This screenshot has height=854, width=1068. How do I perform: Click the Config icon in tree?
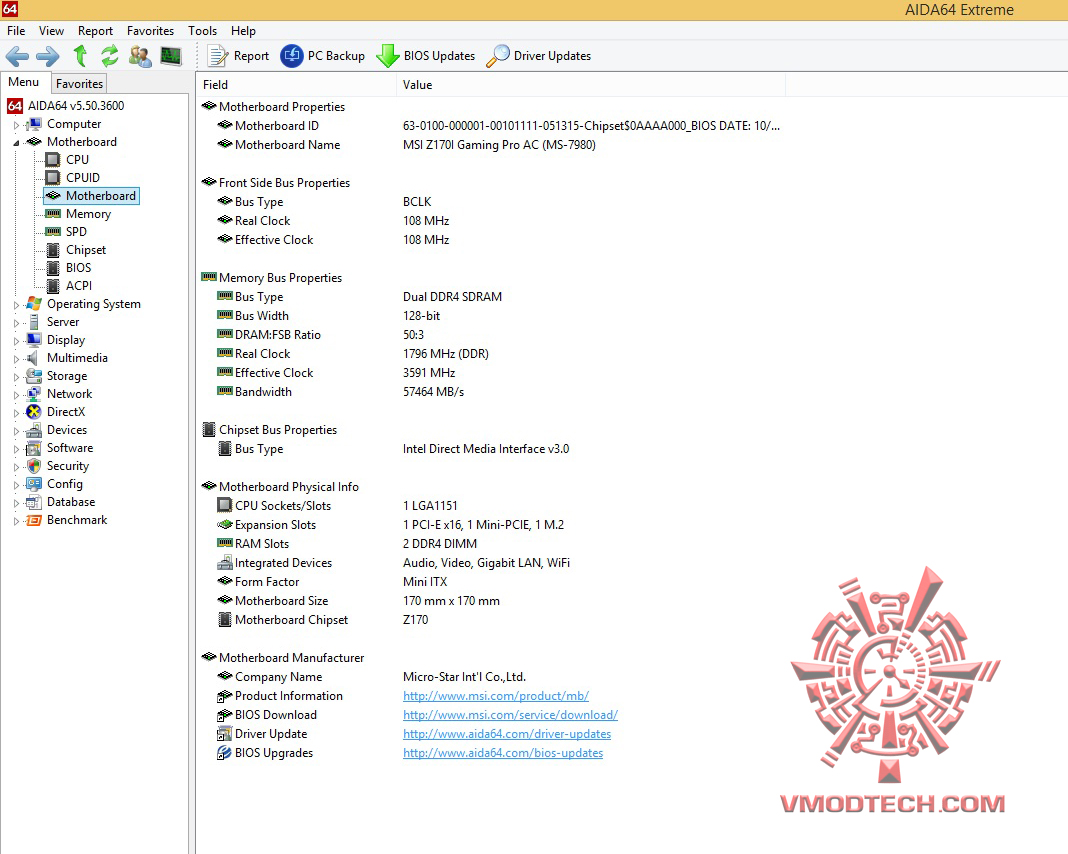coord(34,484)
